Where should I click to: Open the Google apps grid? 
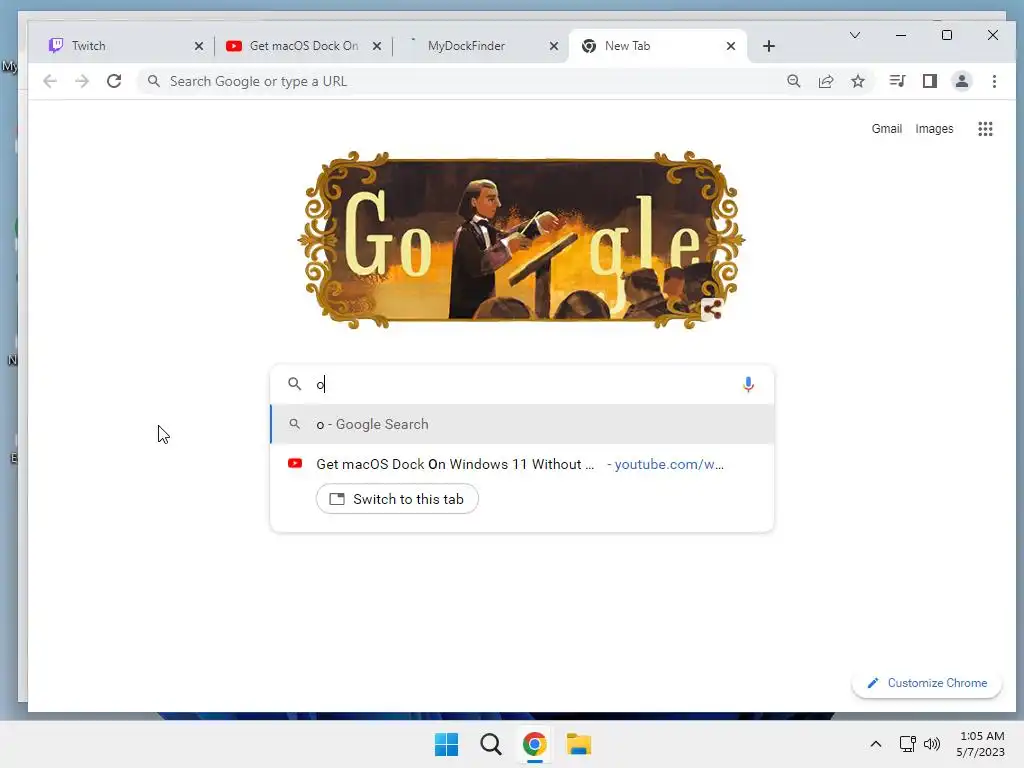tap(985, 129)
